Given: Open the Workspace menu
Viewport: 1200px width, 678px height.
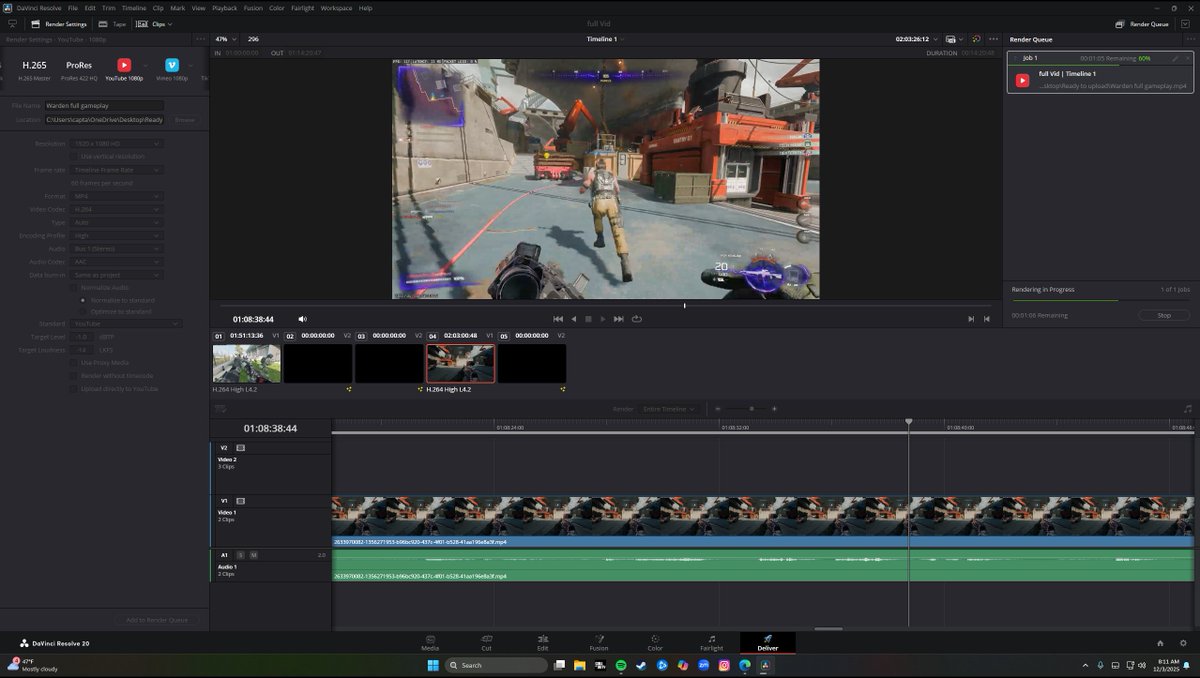Looking at the screenshot, I should coord(336,8).
